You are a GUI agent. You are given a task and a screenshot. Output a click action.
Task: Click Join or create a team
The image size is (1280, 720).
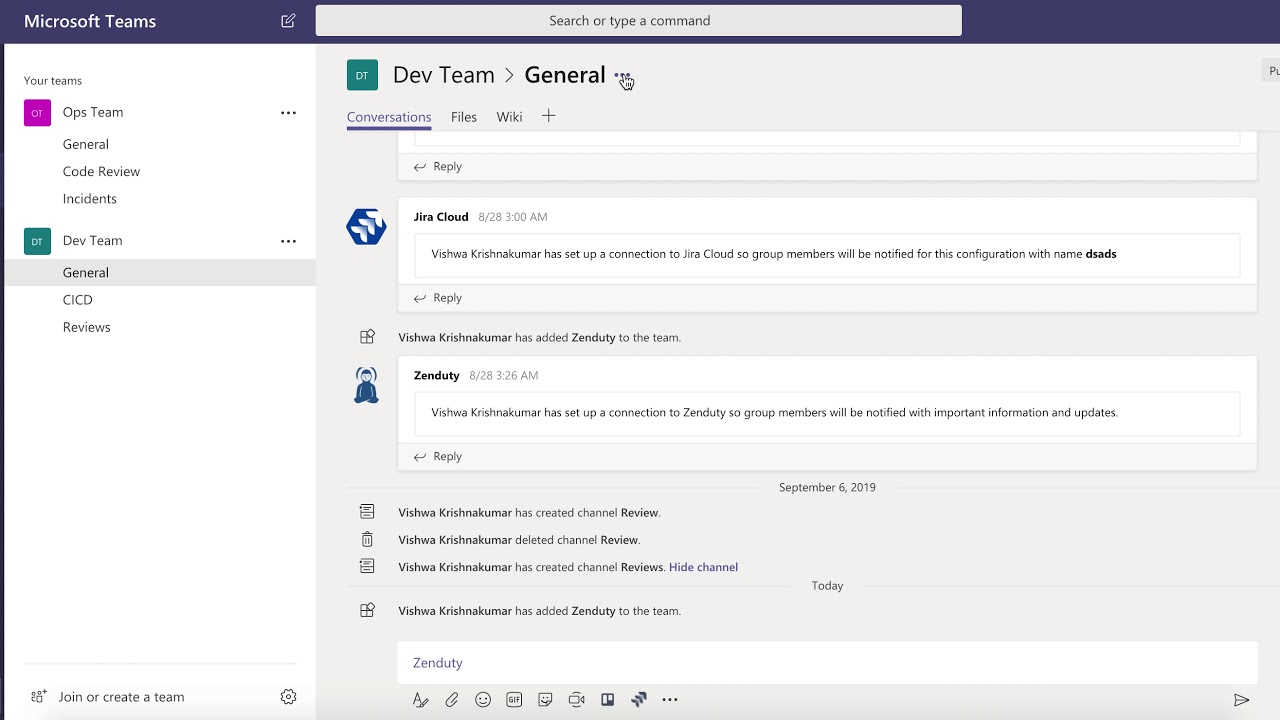pos(121,697)
